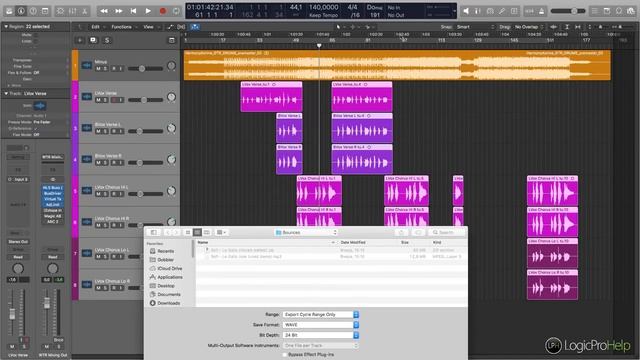Adjust the LVox Verse track volume slider
640x360 pixels.
145,100
